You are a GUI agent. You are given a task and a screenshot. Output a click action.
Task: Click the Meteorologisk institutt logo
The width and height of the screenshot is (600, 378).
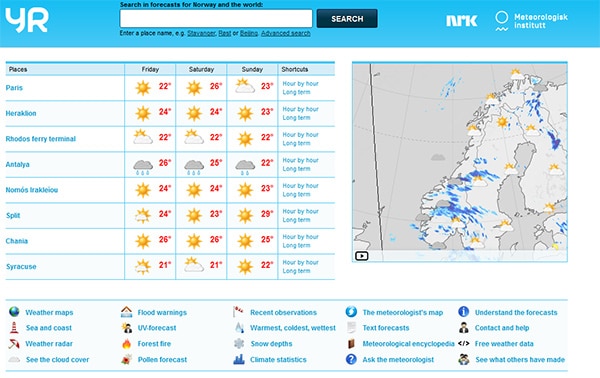click(531, 21)
